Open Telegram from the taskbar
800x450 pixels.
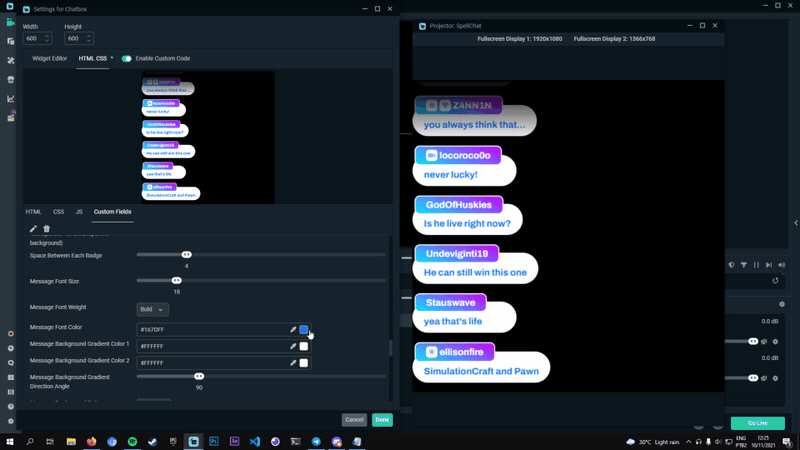pos(316,442)
